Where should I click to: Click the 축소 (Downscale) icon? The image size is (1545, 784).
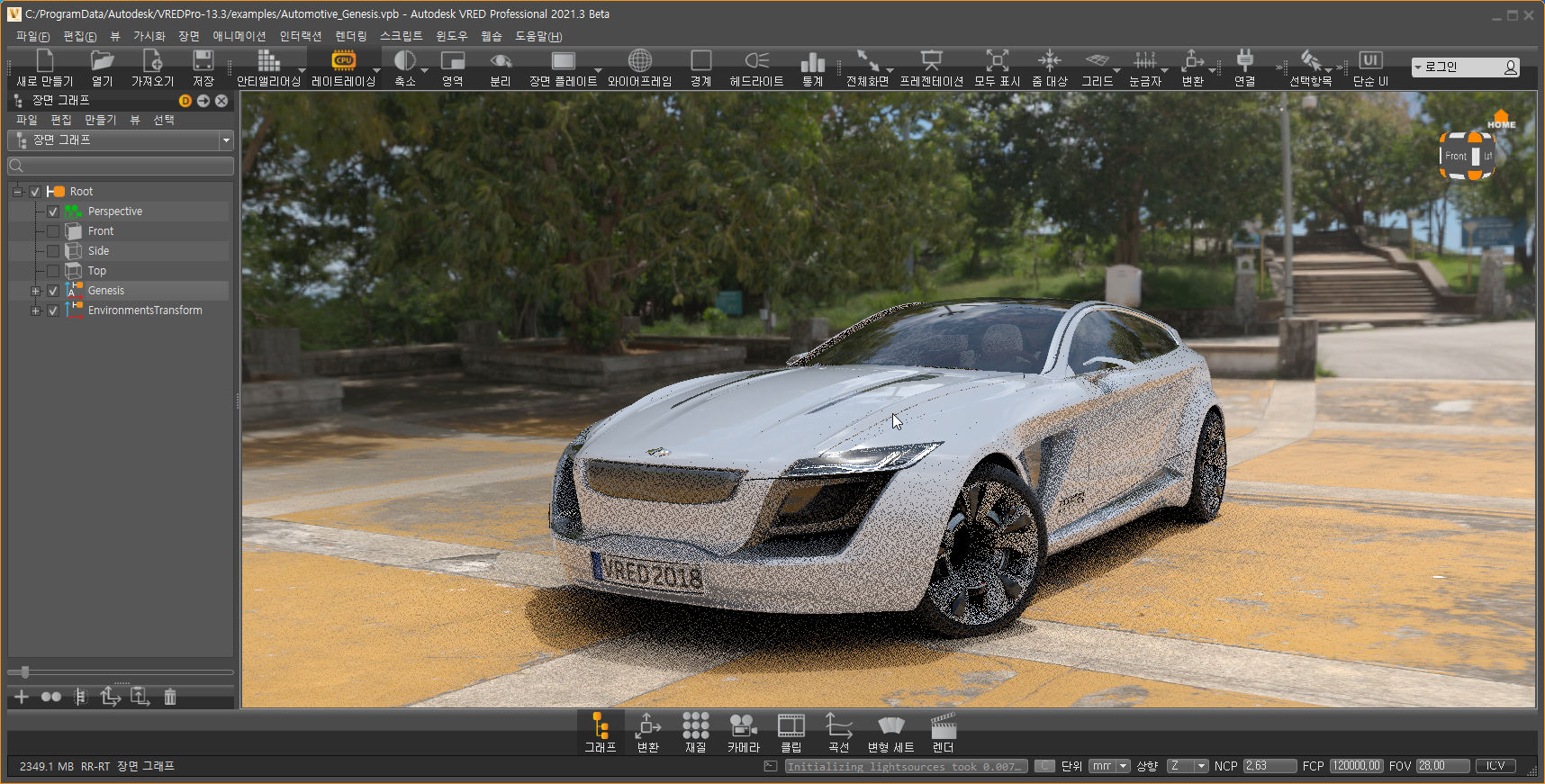(x=405, y=60)
